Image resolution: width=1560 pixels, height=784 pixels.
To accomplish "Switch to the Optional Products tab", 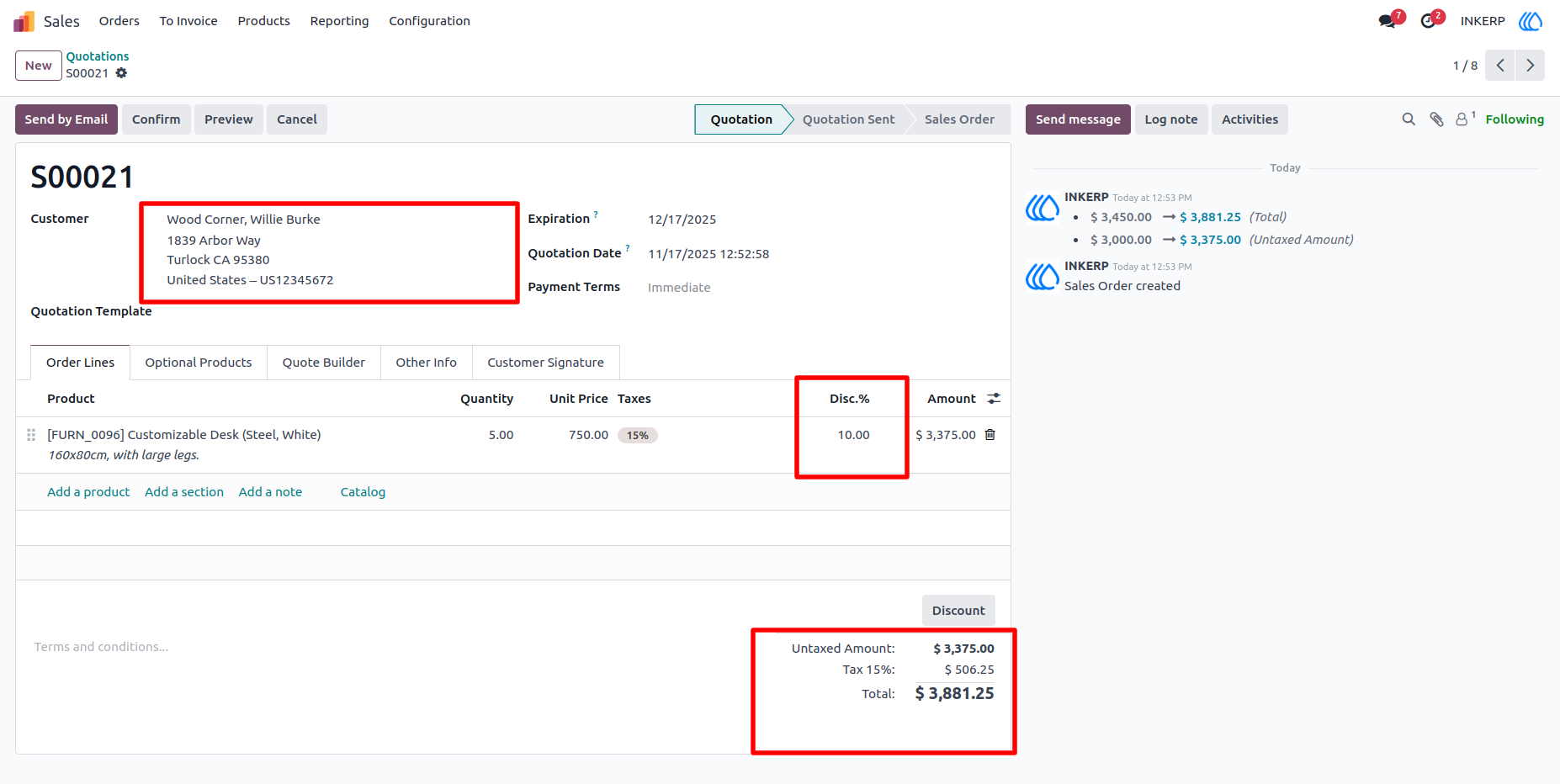I will pos(199,363).
